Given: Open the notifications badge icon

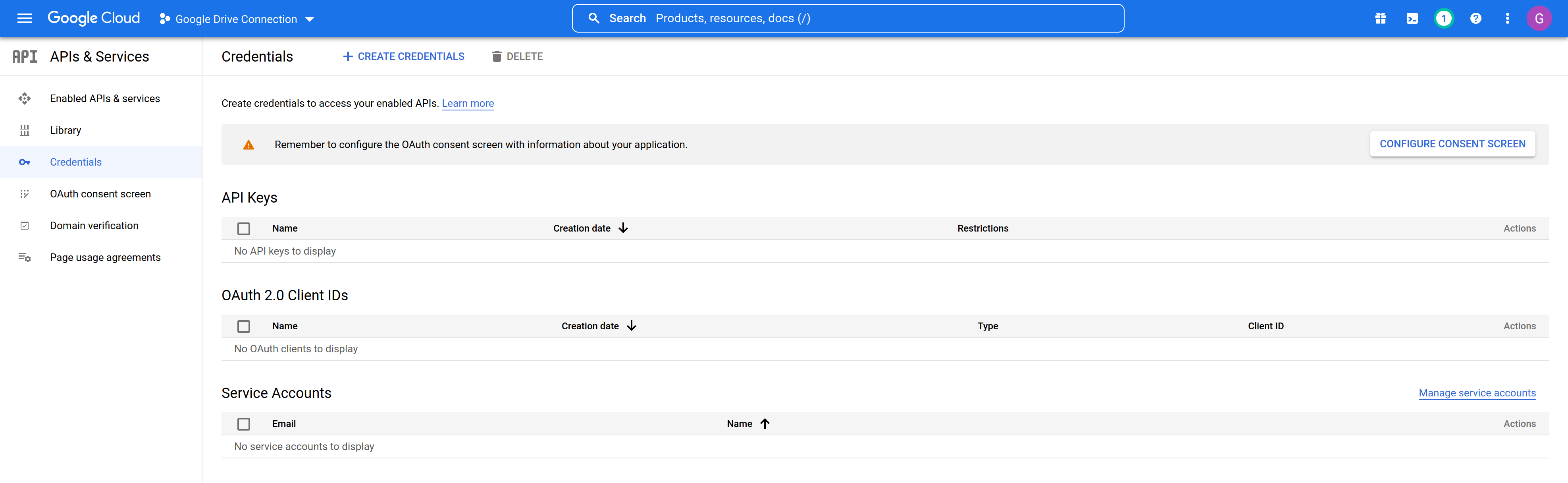Looking at the screenshot, I should coord(1443,18).
